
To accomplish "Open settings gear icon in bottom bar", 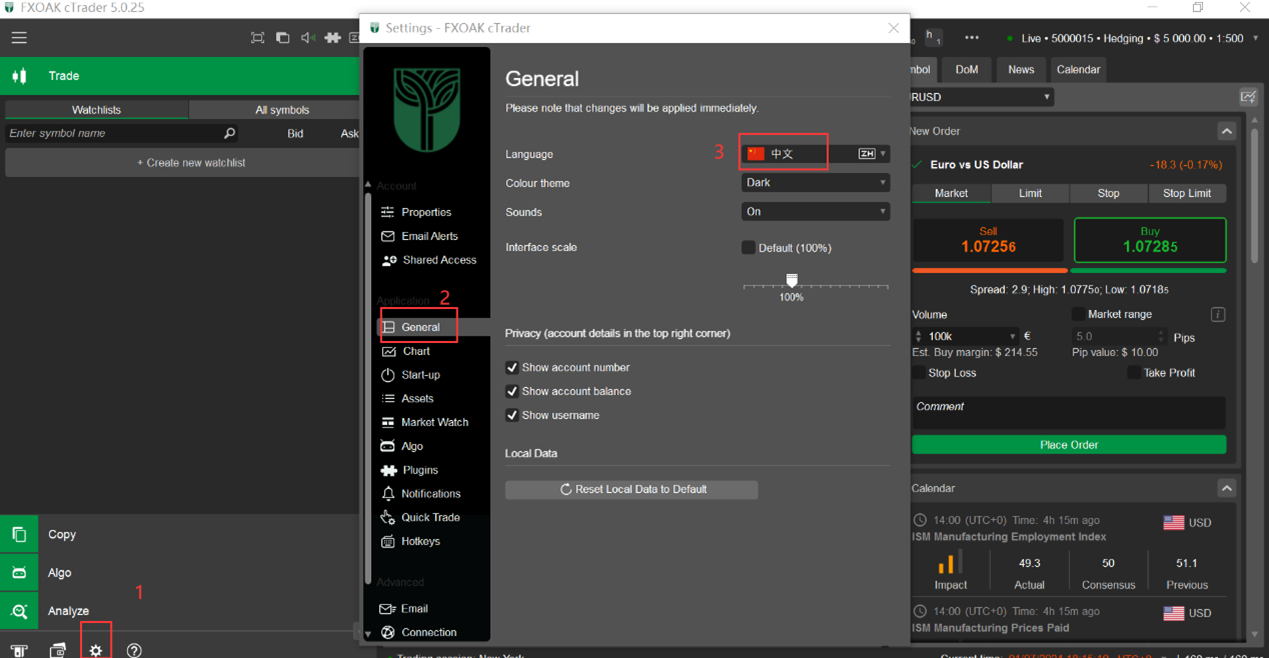I will coord(96,650).
